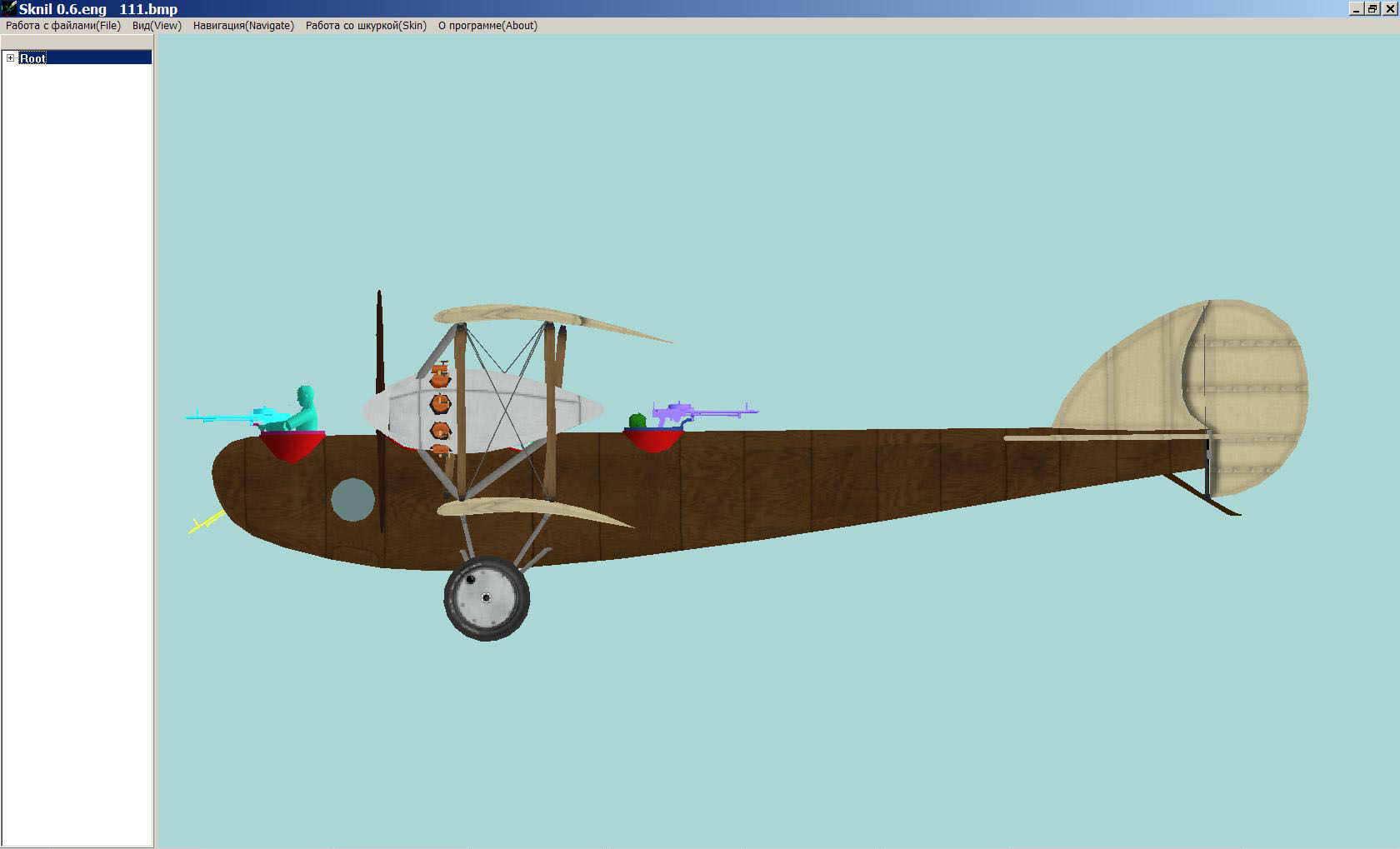Minimize the Sknil window
Screen dimensions: 1400x849
click(1356, 8)
